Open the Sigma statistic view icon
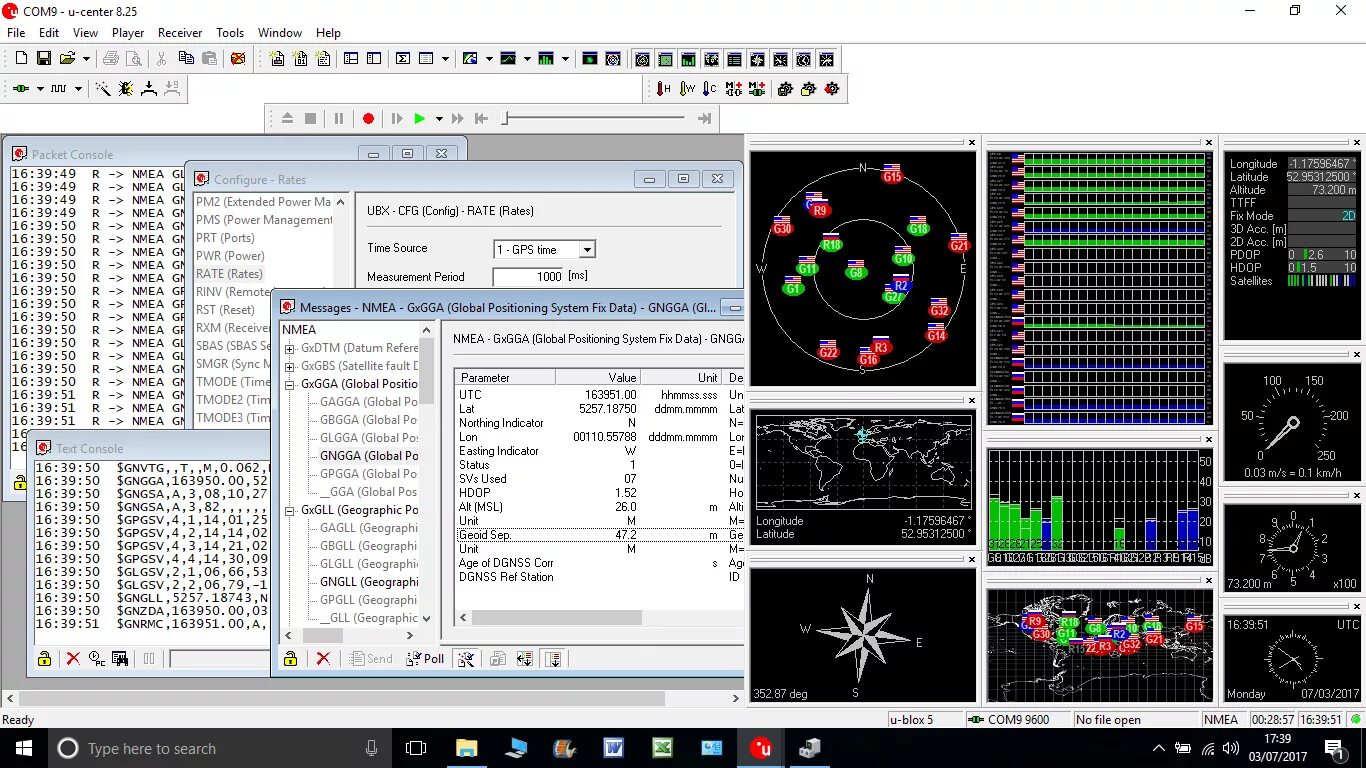This screenshot has width=1366, height=768. tap(403, 59)
